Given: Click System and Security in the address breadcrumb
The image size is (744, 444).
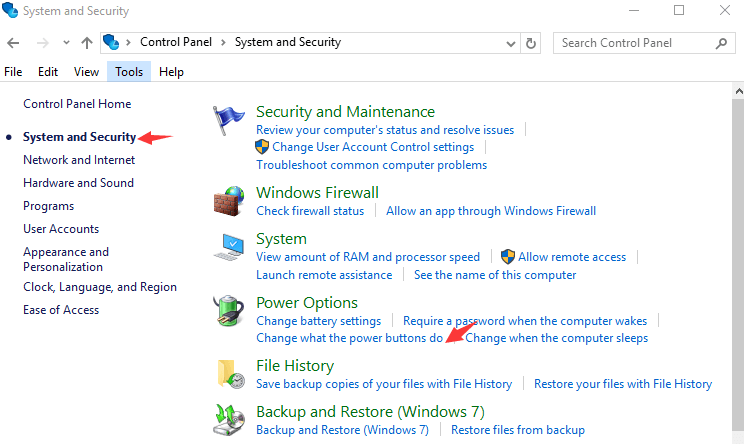Looking at the screenshot, I should pyautogui.click(x=288, y=42).
